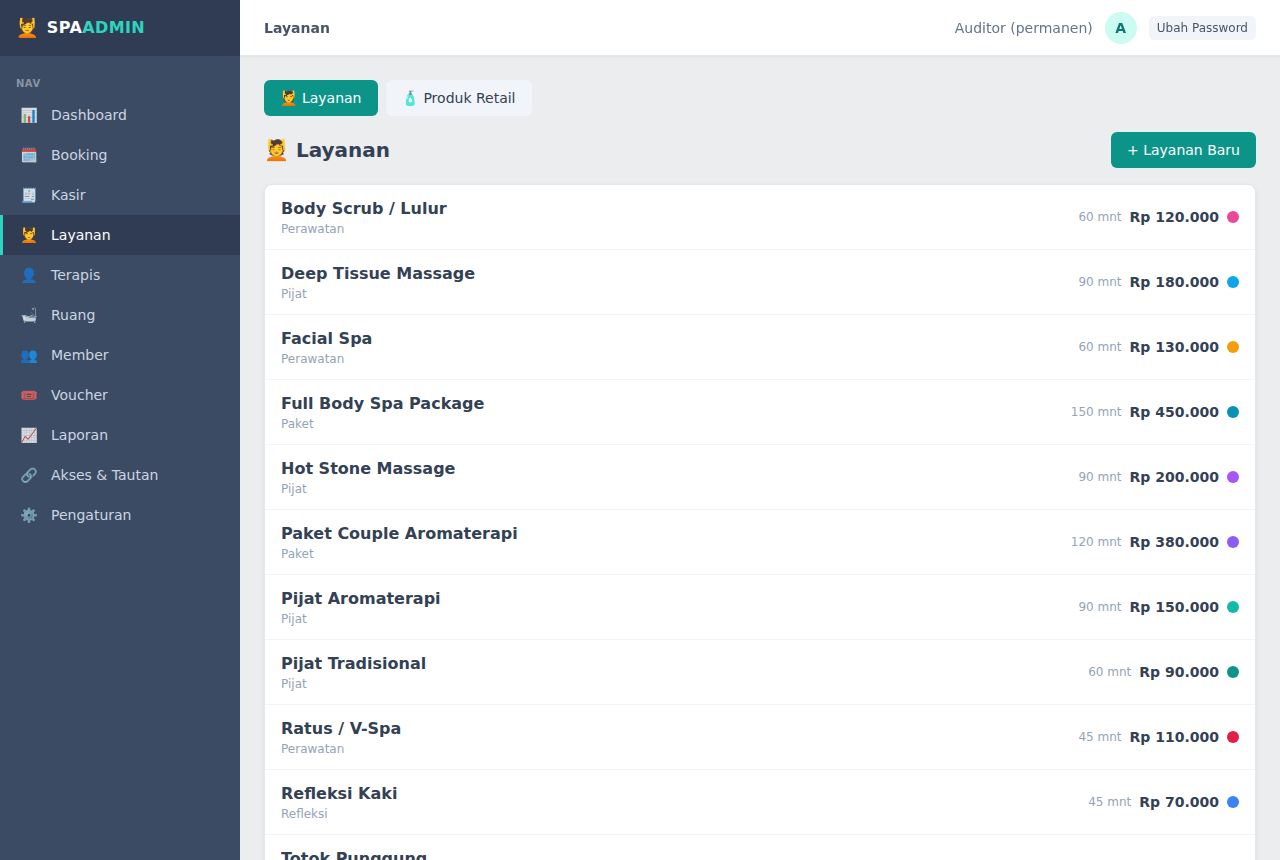
Task: Open the Dashboard chart icon in sidebar
Action: [x=29, y=115]
